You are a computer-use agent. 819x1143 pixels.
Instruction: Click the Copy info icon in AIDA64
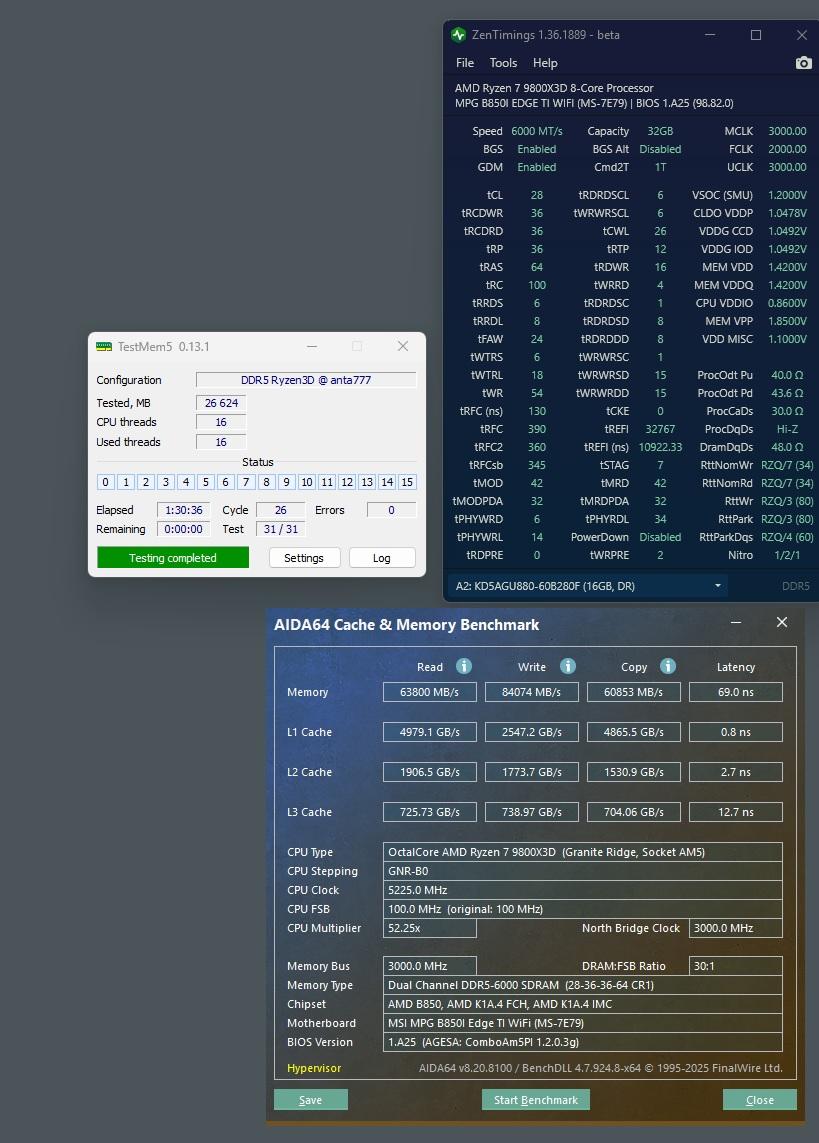(x=668, y=667)
